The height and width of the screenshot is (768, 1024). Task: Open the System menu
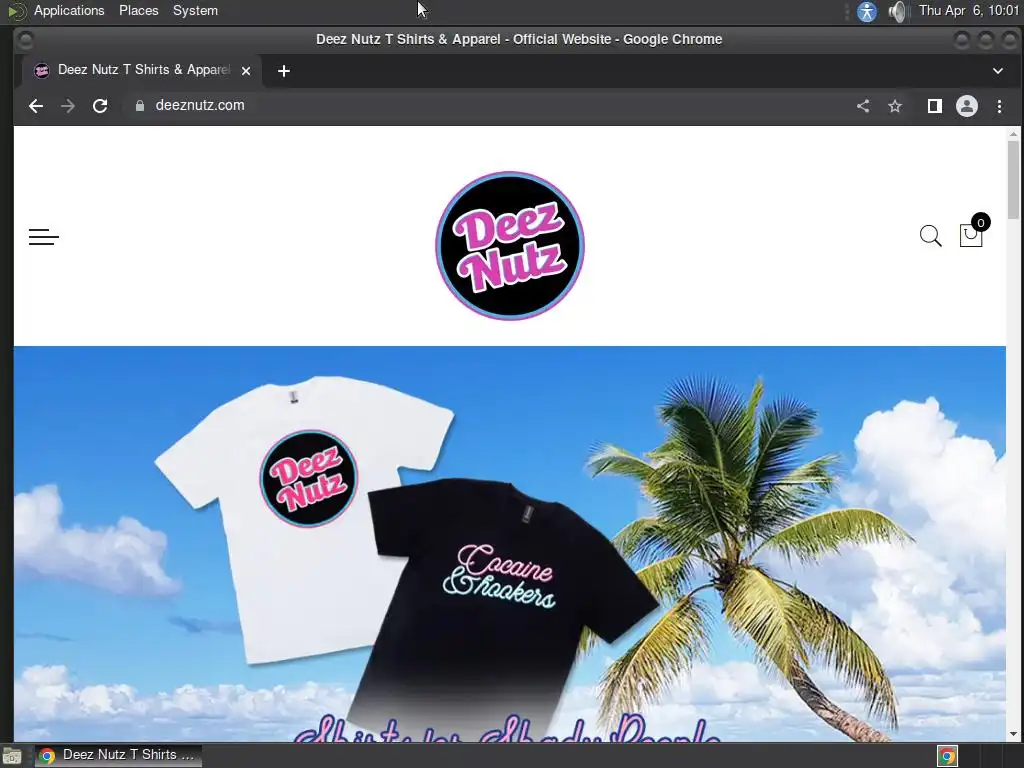pyautogui.click(x=195, y=10)
